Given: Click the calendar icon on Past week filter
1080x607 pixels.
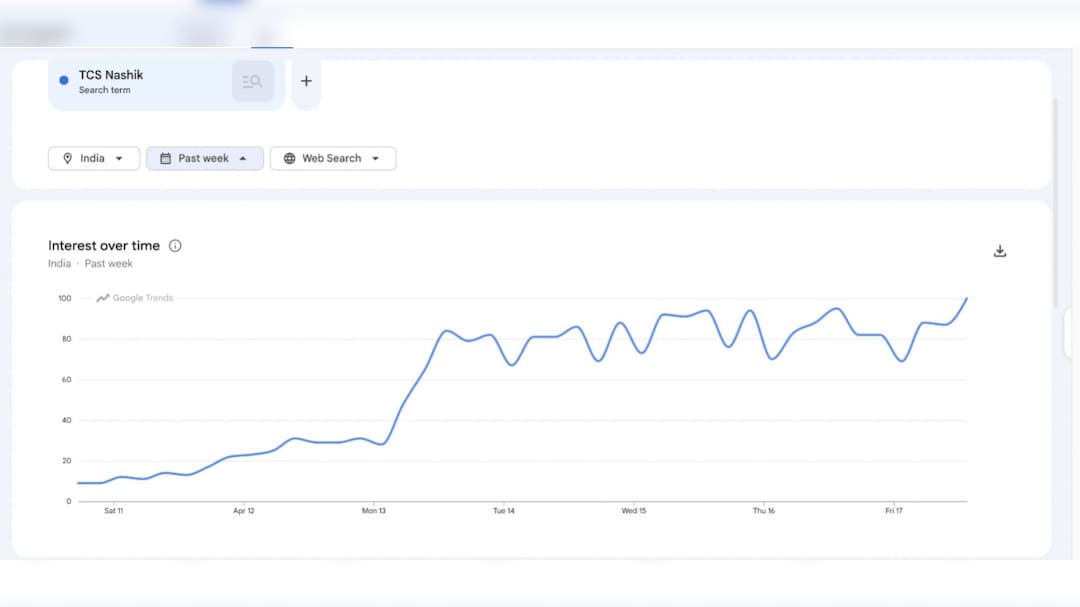Looking at the screenshot, I should point(165,158).
